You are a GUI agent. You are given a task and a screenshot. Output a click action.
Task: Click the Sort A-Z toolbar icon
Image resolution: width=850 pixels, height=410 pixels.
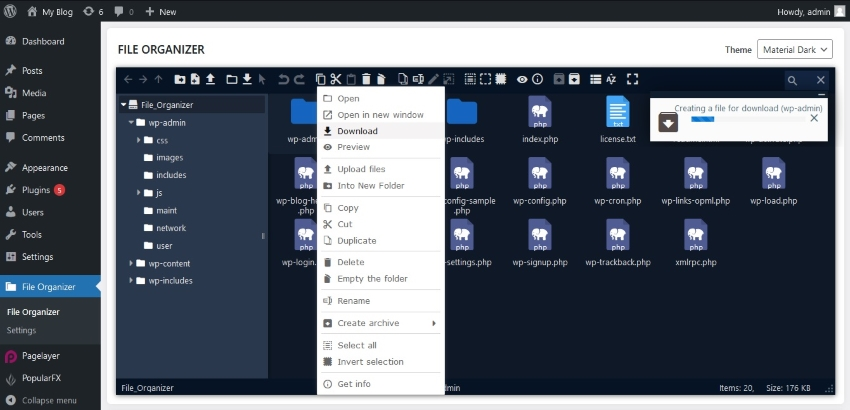point(611,79)
